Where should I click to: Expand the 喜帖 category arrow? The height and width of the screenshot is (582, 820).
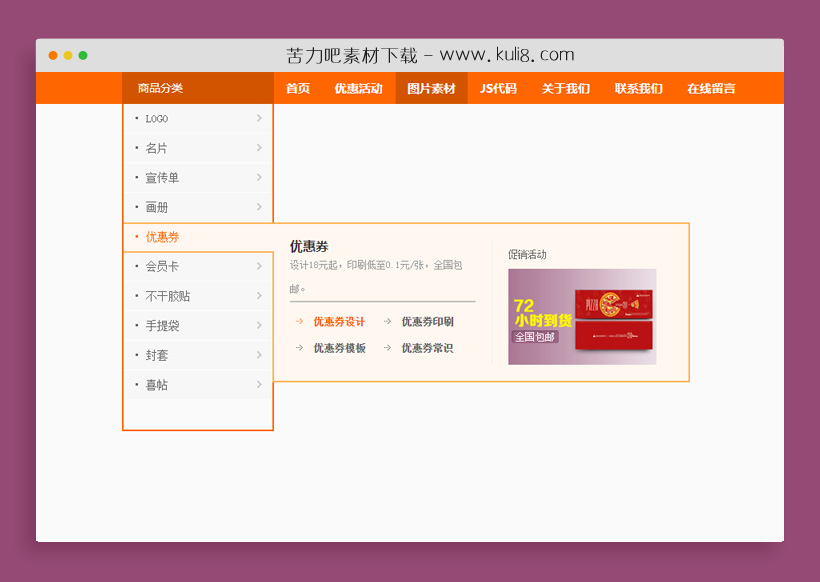(x=260, y=384)
